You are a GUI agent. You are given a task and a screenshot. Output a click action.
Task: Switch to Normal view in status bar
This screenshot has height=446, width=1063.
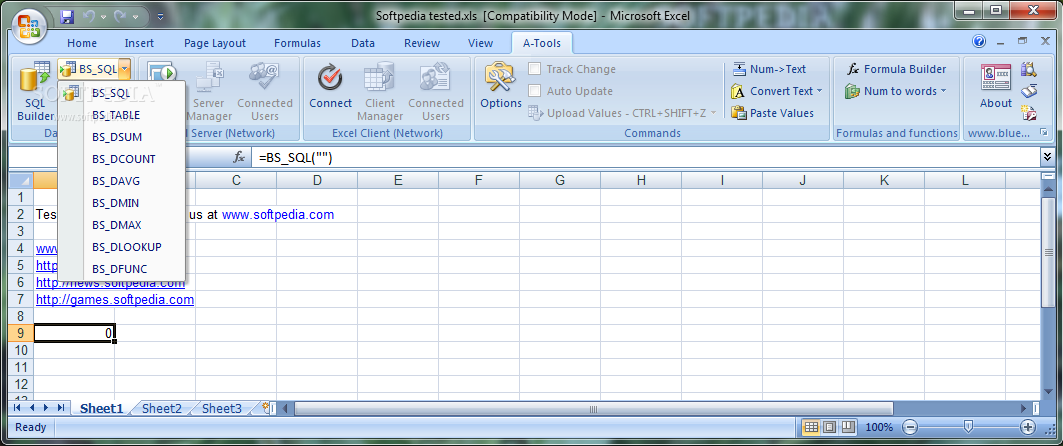click(x=811, y=428)
